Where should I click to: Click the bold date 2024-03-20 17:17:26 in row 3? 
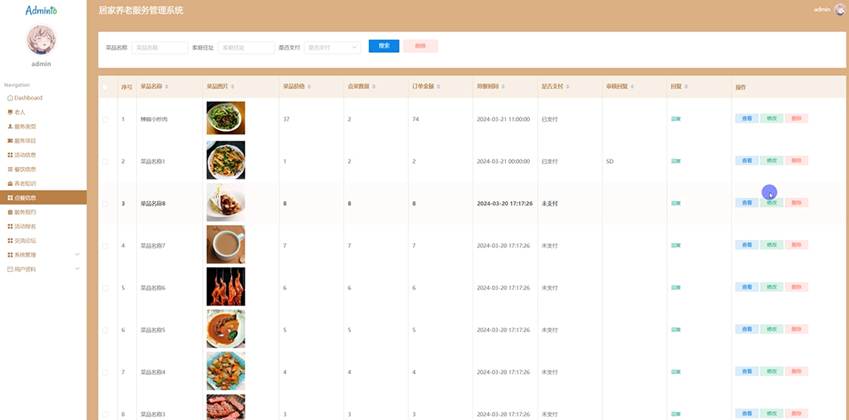(x=505, y=204)
